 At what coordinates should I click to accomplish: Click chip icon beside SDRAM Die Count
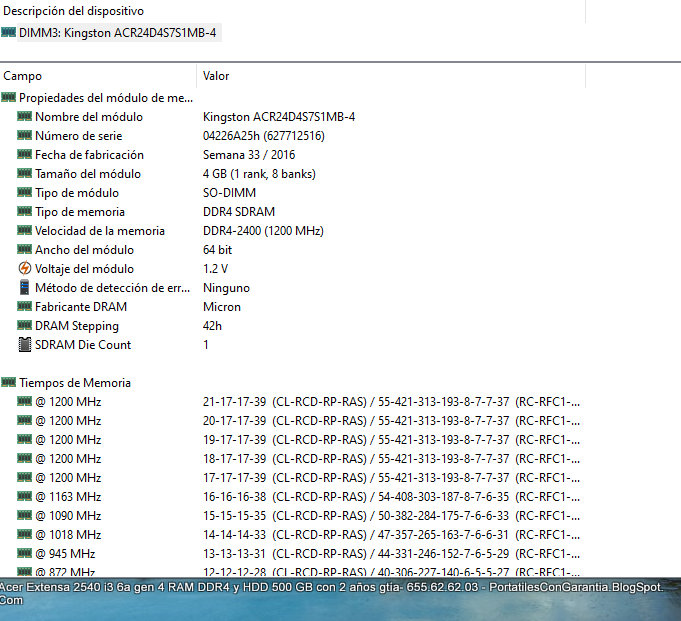(25, 344)
